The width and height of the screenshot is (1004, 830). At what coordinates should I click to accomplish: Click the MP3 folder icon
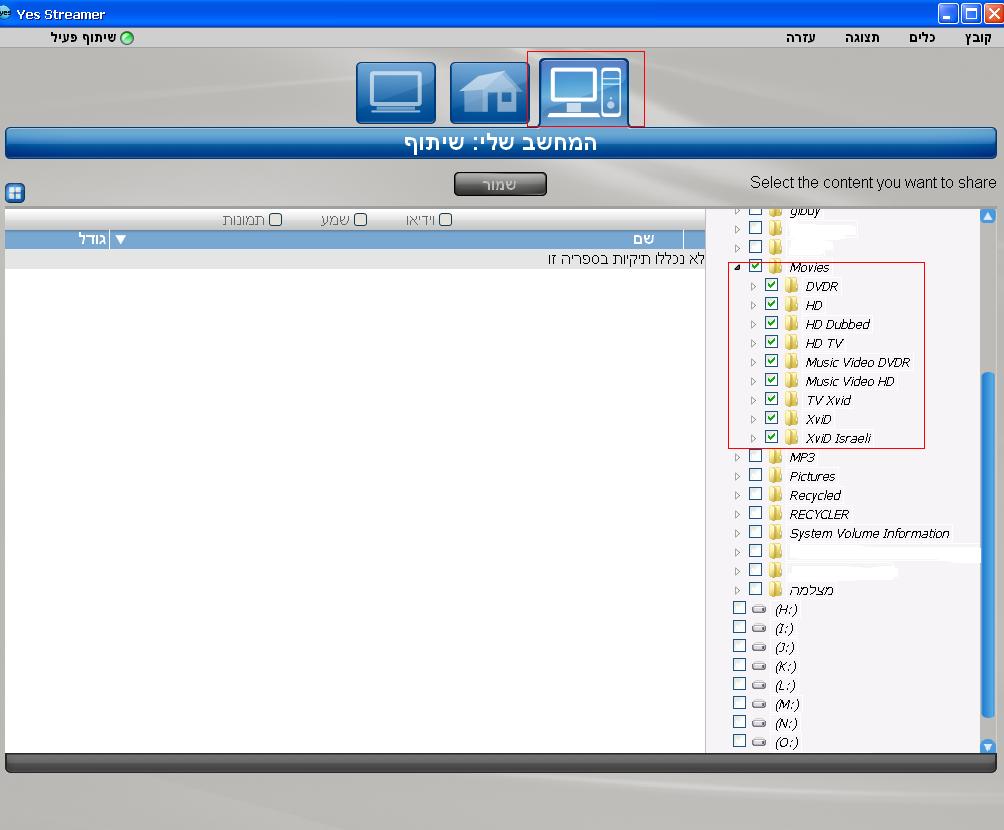[x=776, y=457]
